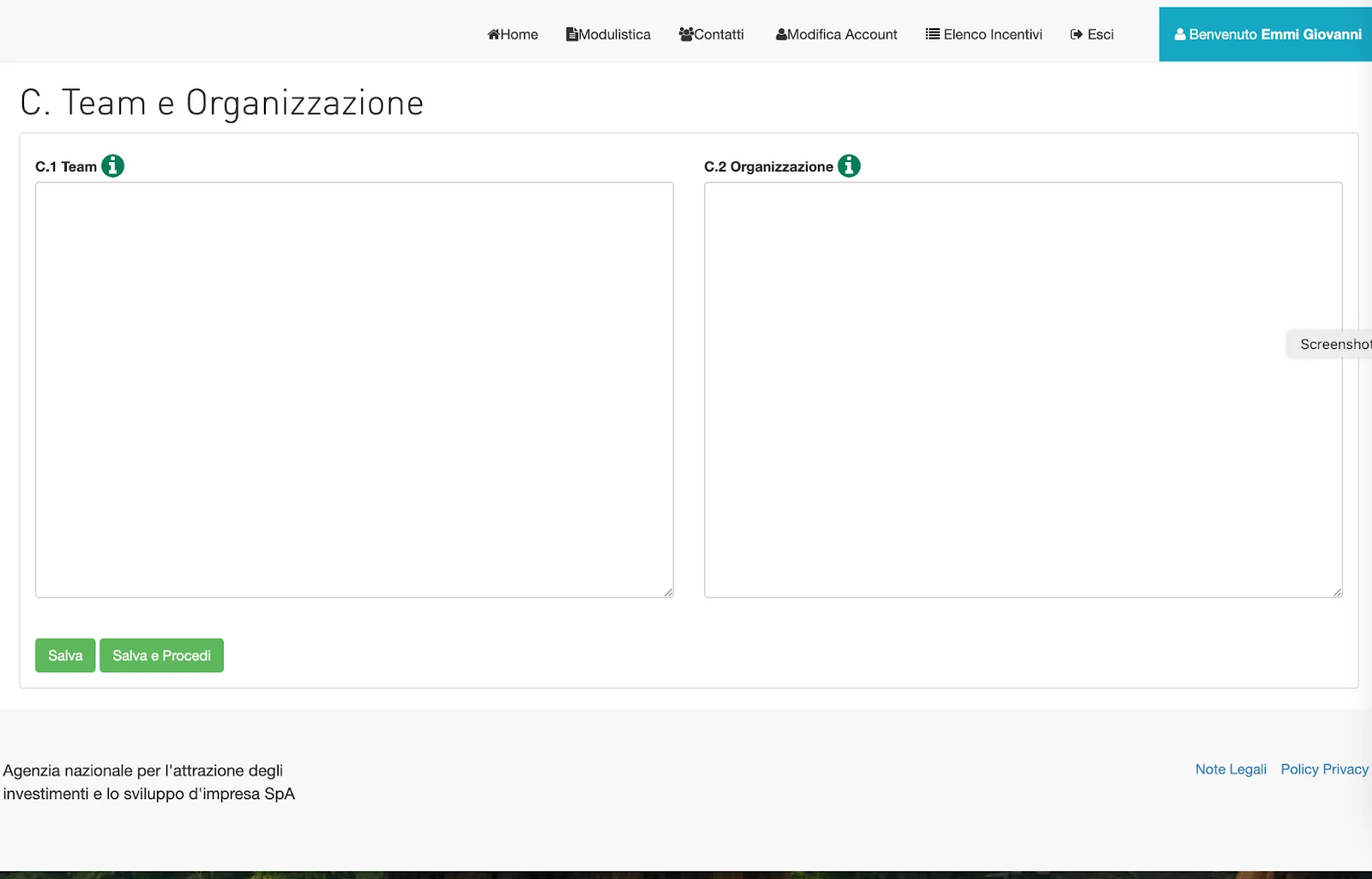Click the Modifica Account person icon
Image resolution: width=1372 pixels, height=879 pixels.
781,34
